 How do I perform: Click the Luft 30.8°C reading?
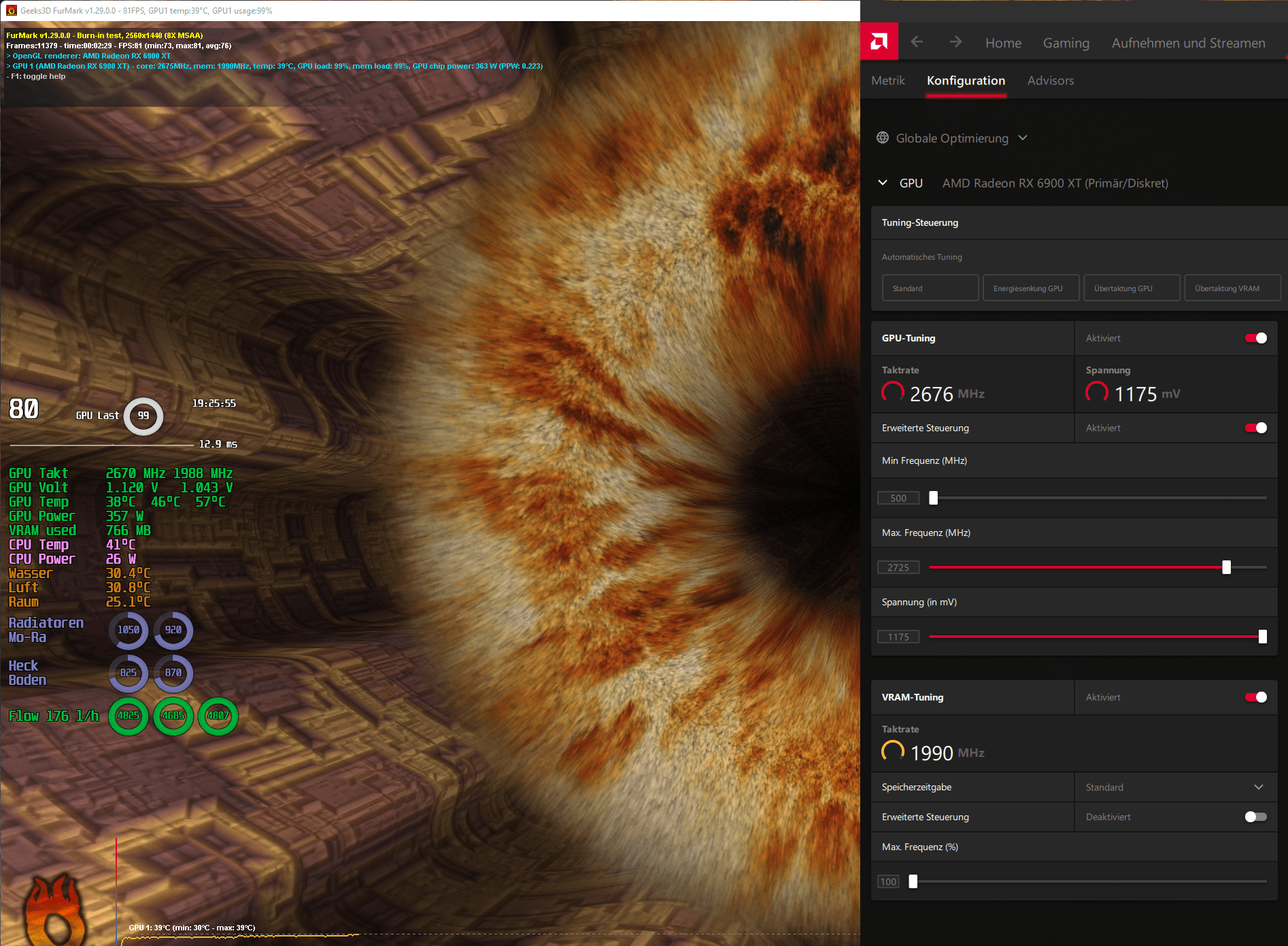click(129, 588)
